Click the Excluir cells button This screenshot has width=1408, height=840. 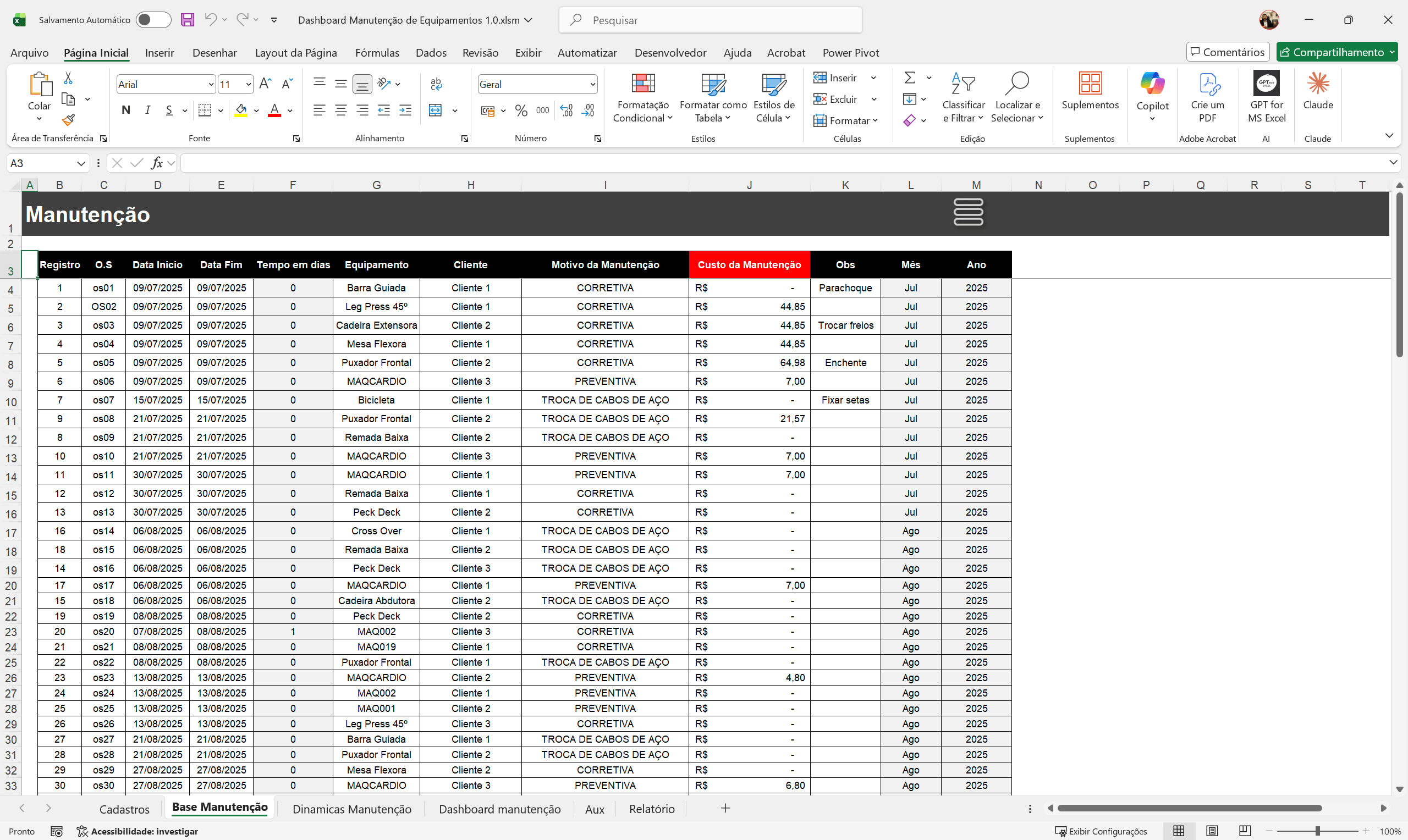(x=835, y=99)
